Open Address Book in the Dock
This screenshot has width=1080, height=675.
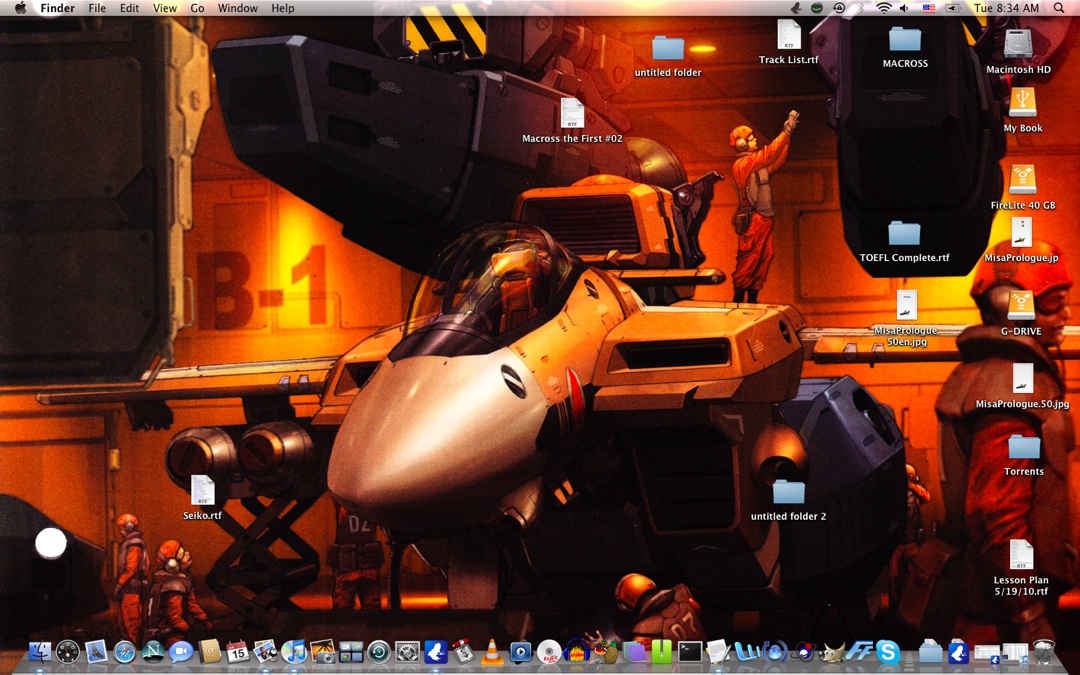209,651
